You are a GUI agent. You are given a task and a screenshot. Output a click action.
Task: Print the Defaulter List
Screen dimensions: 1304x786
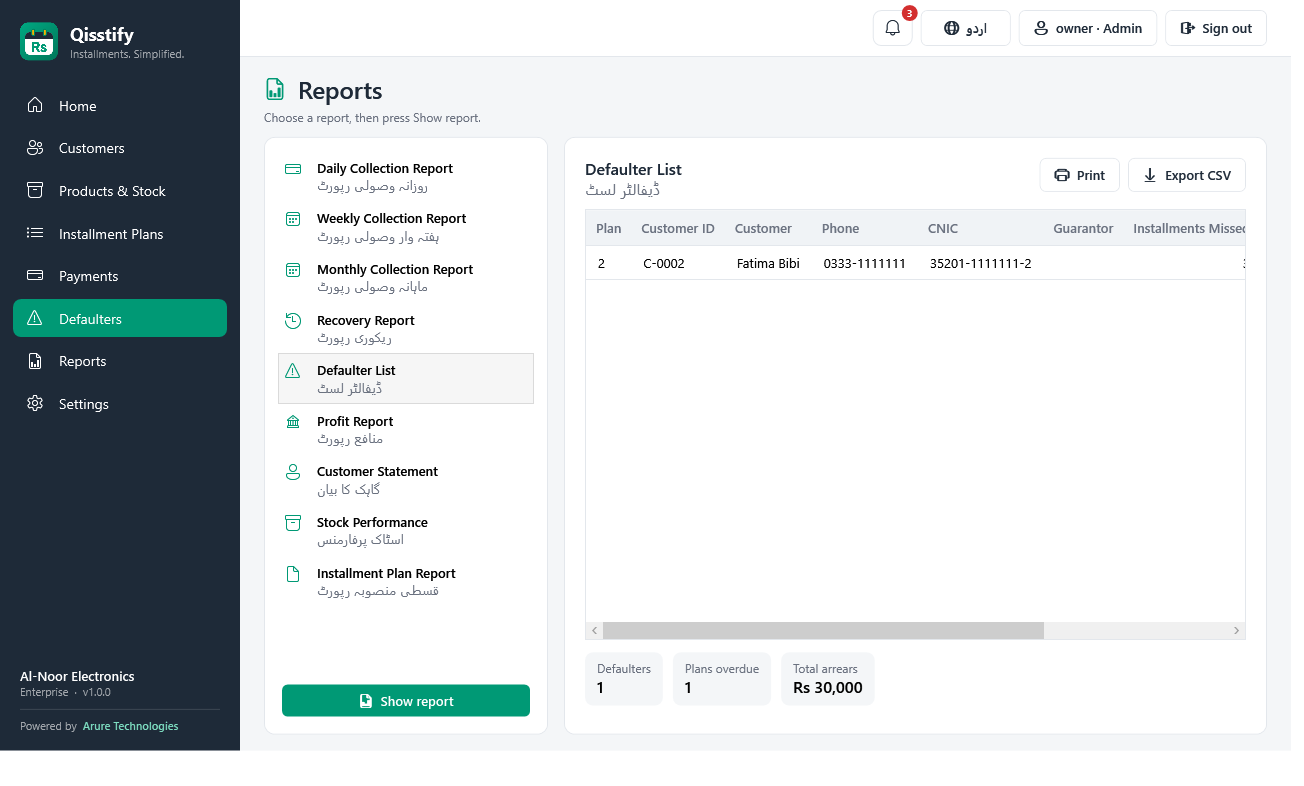[x=1080, y=175]
